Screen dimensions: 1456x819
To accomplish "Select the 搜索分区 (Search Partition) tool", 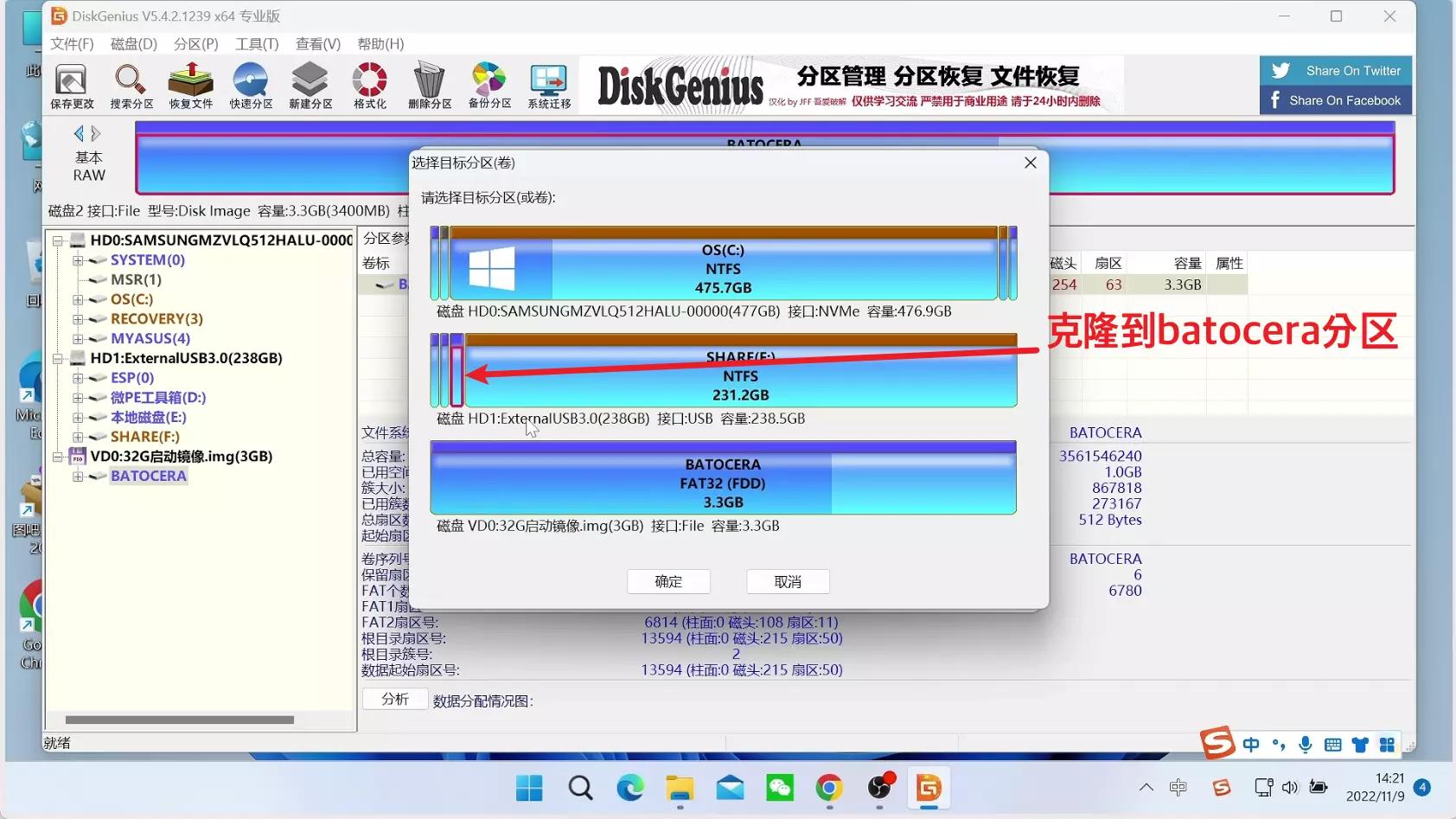I will coord(131,85).
